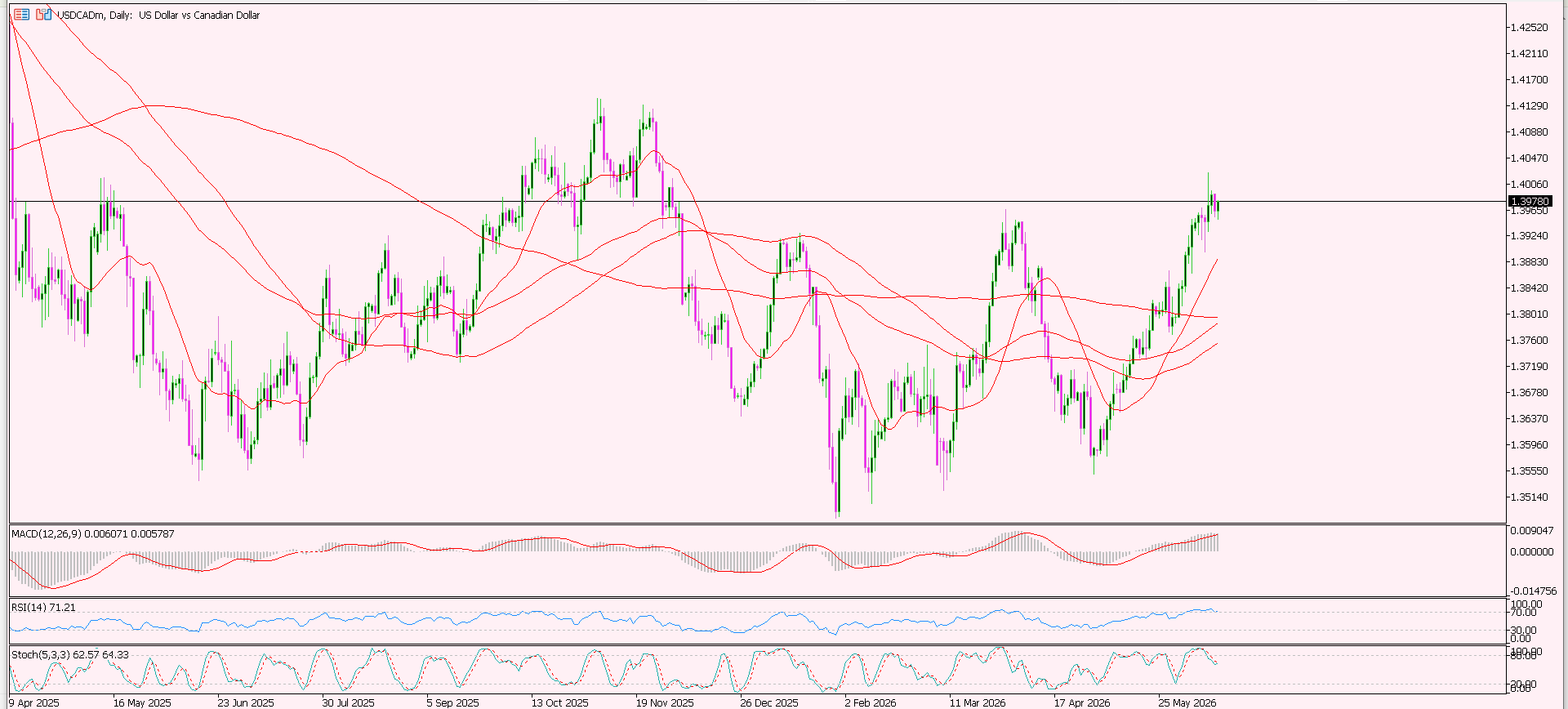1568x709 pixels.
Task: Click the 19 Nov 2025 date label
Action: pos(665,702)
